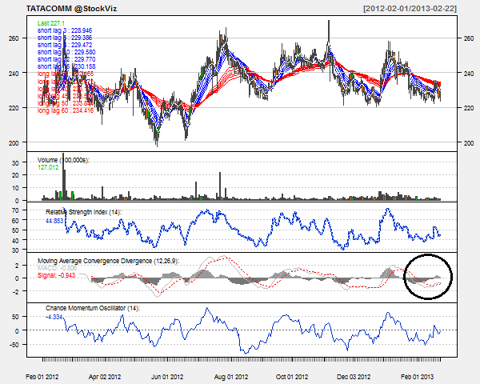Click the 'Volume (100,000s)' panel label
This screenshot has height=384, width=480.
[x=63, y=160]
